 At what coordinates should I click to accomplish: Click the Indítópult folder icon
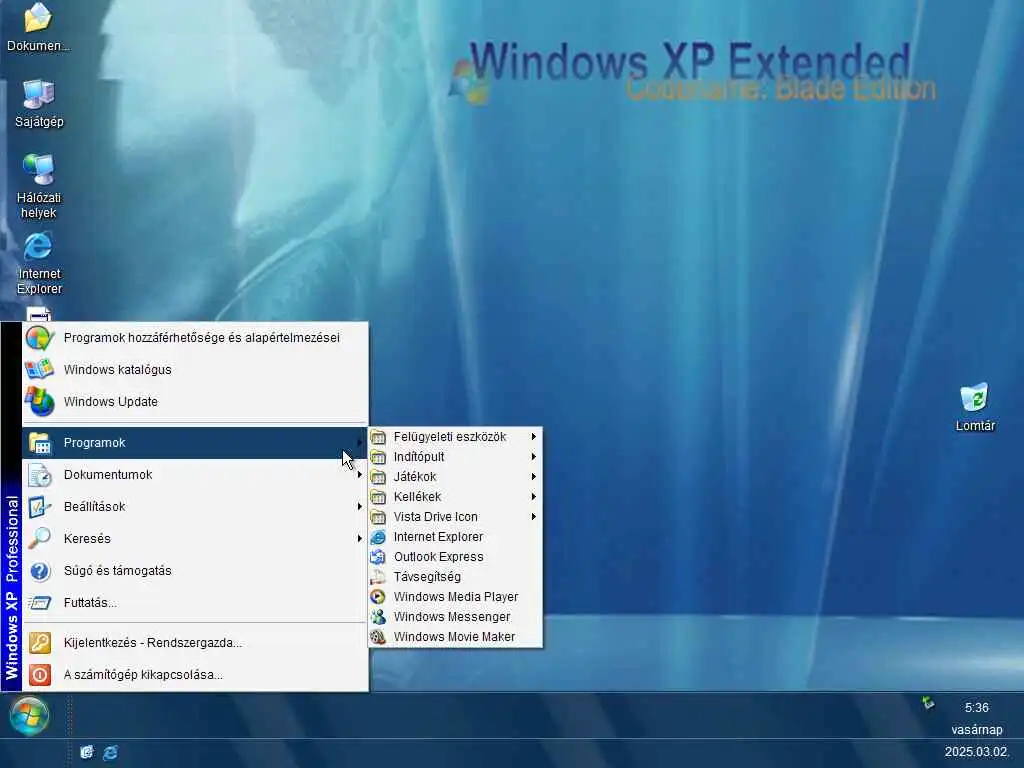point(378,456)
